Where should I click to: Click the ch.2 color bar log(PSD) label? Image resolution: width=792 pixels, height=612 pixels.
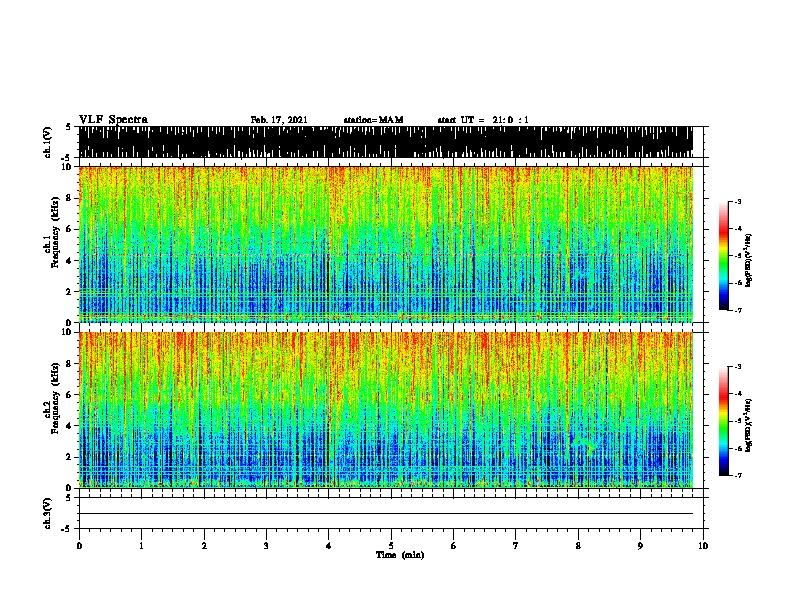pyautogui.click(x=748, y=425)
